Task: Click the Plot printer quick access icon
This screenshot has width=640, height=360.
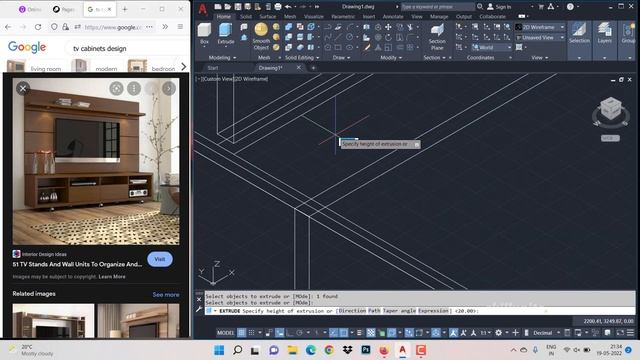Action: coord(278,7)
